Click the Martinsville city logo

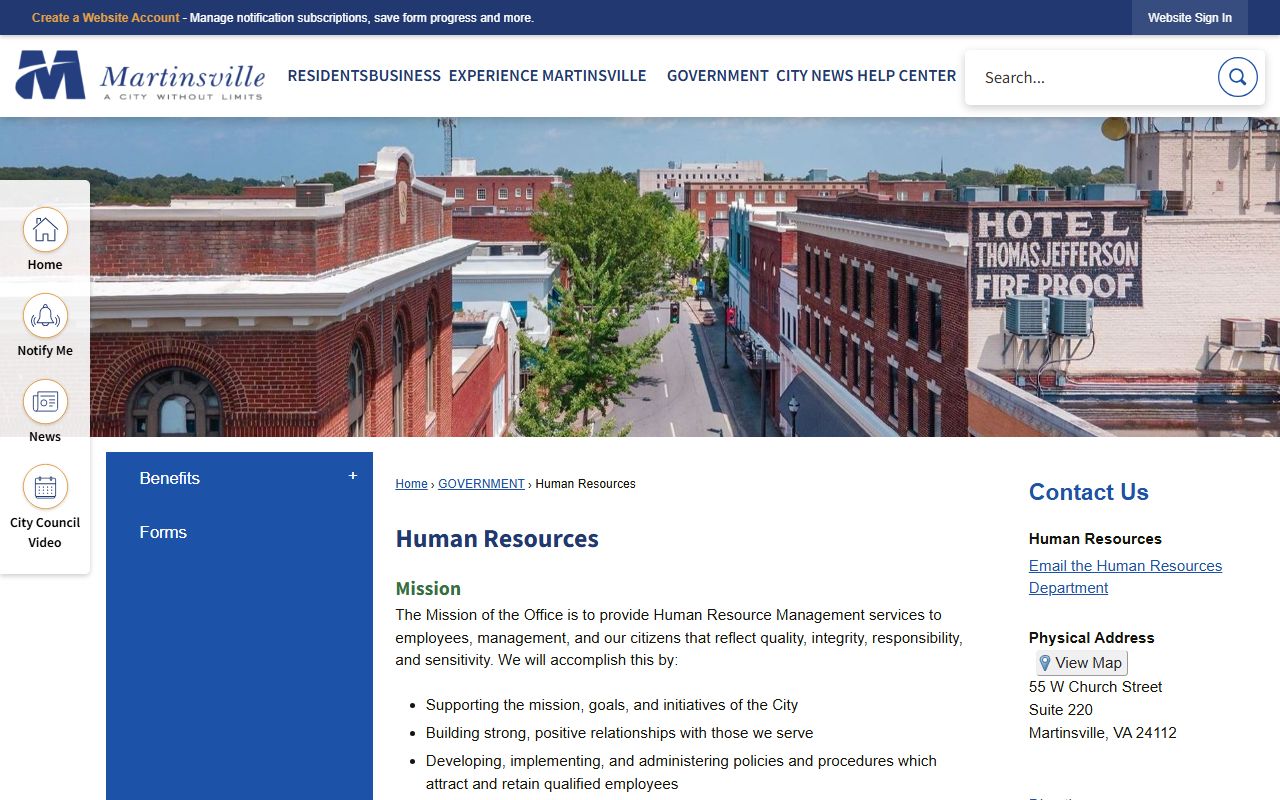140,76
